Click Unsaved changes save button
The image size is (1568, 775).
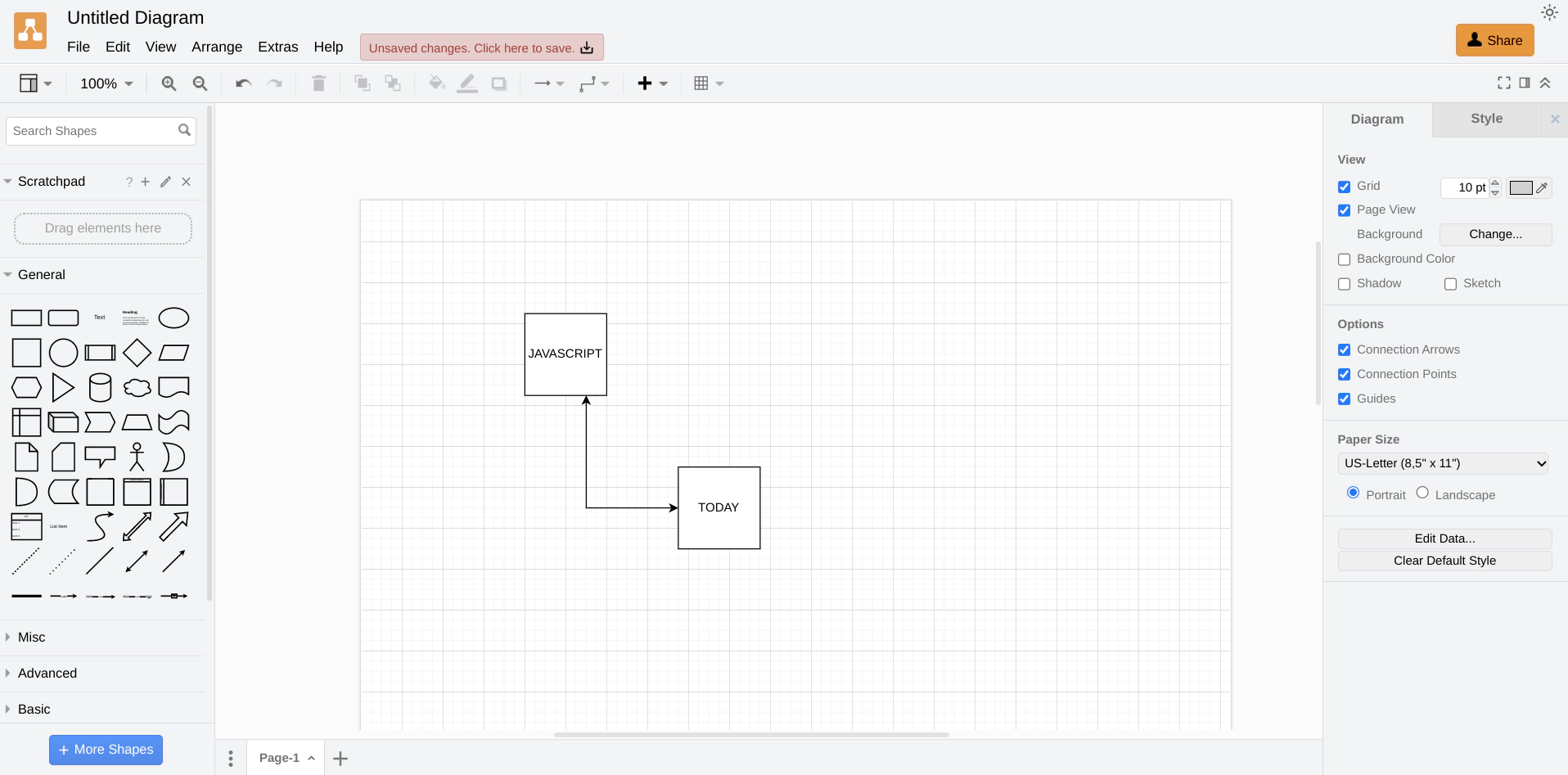point(482,47)
